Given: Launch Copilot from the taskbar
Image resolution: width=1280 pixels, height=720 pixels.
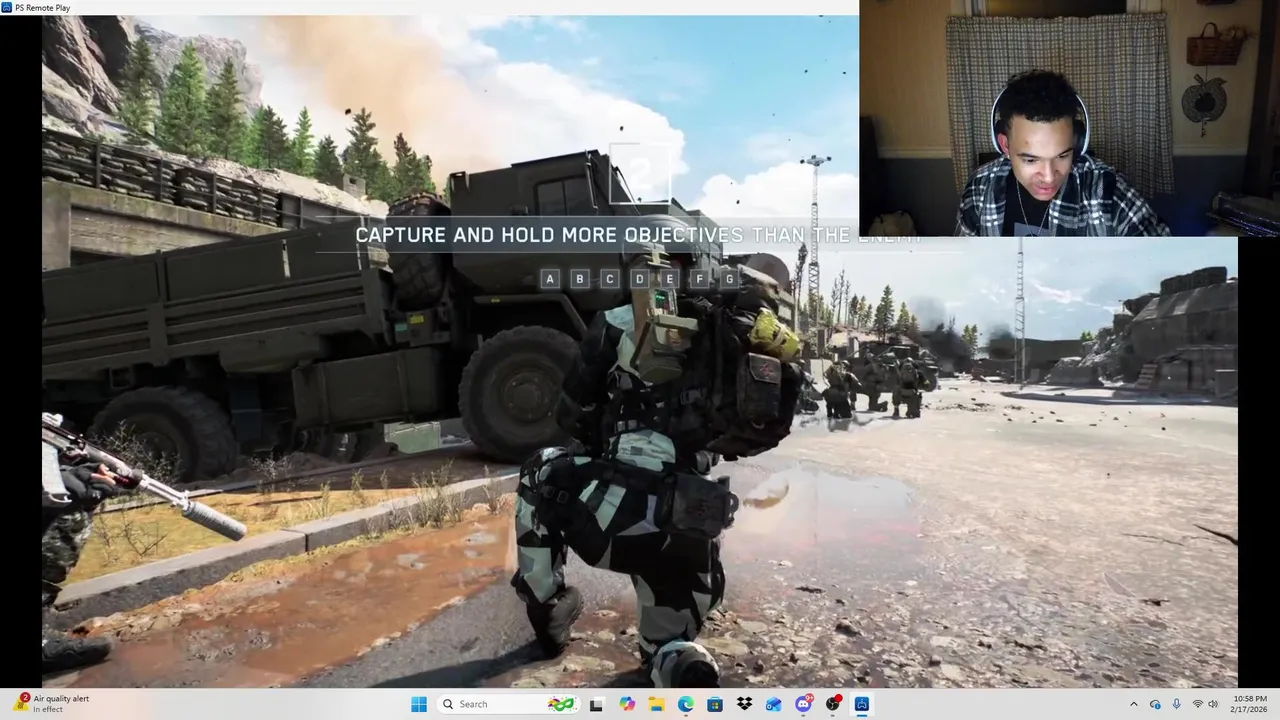Looking at the screenshot, I should [x=627, y=704].
